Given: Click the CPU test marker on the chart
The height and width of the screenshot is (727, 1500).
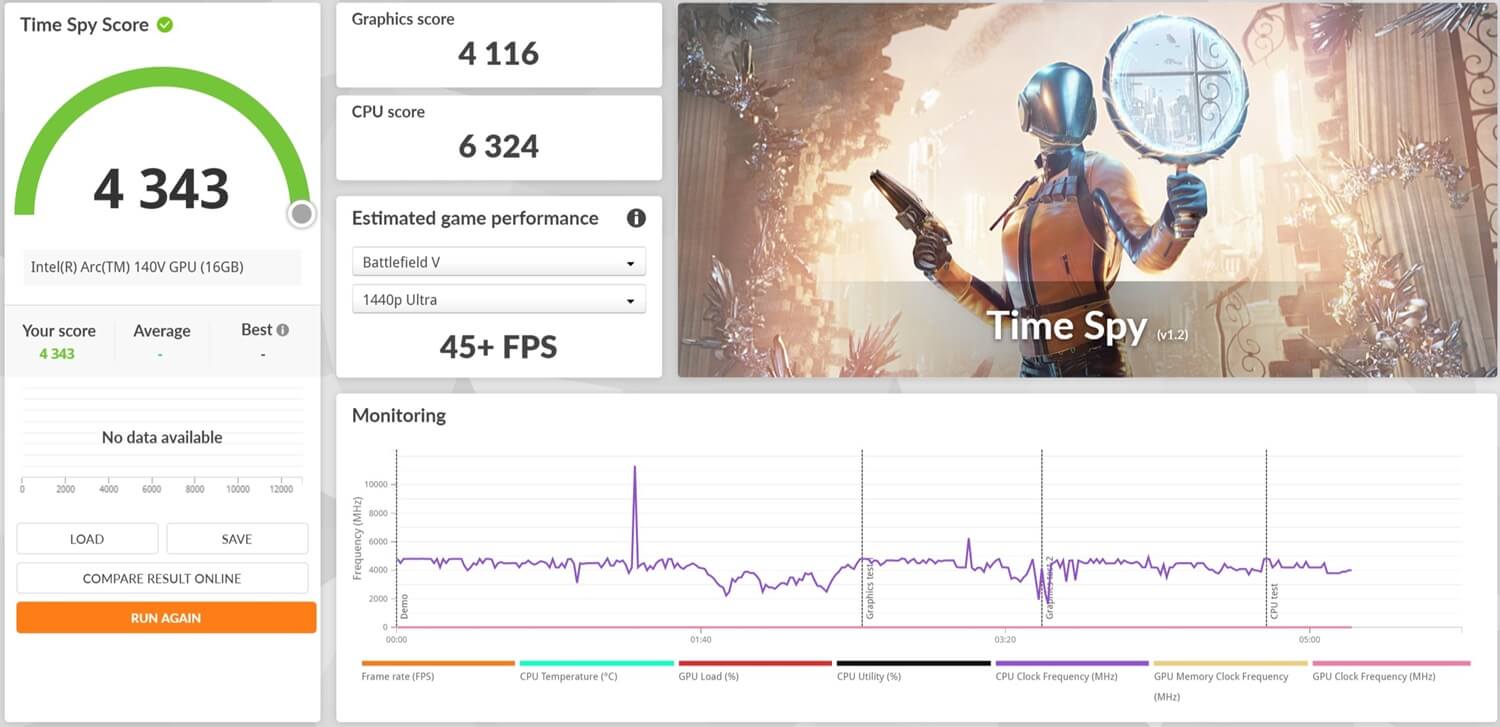Looking at the screenshot, I should click(1274, 600).
